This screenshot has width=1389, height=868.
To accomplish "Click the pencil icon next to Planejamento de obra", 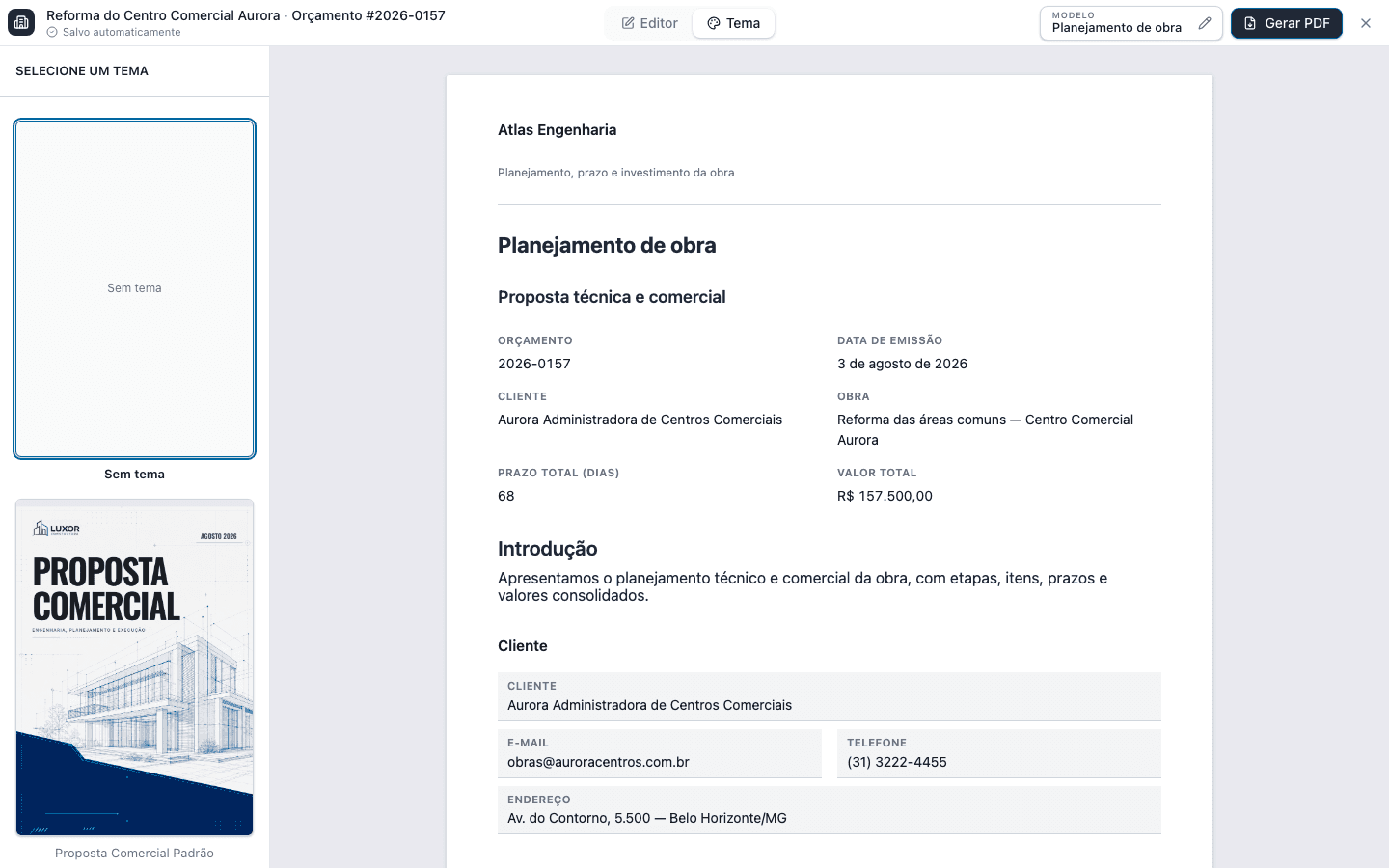I will (x=1205, y=23).
